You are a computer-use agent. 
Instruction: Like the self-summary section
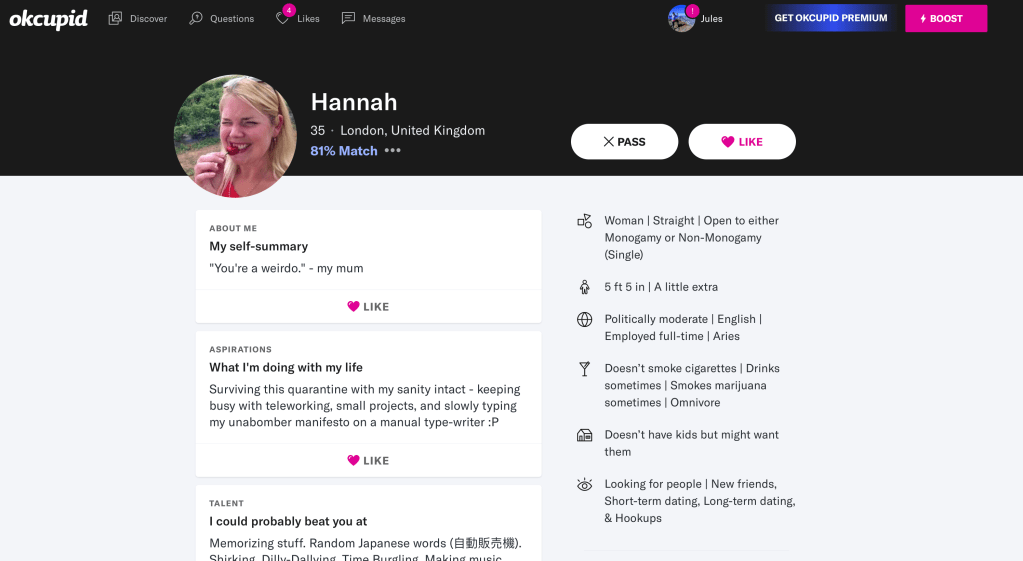coord(369,307)
